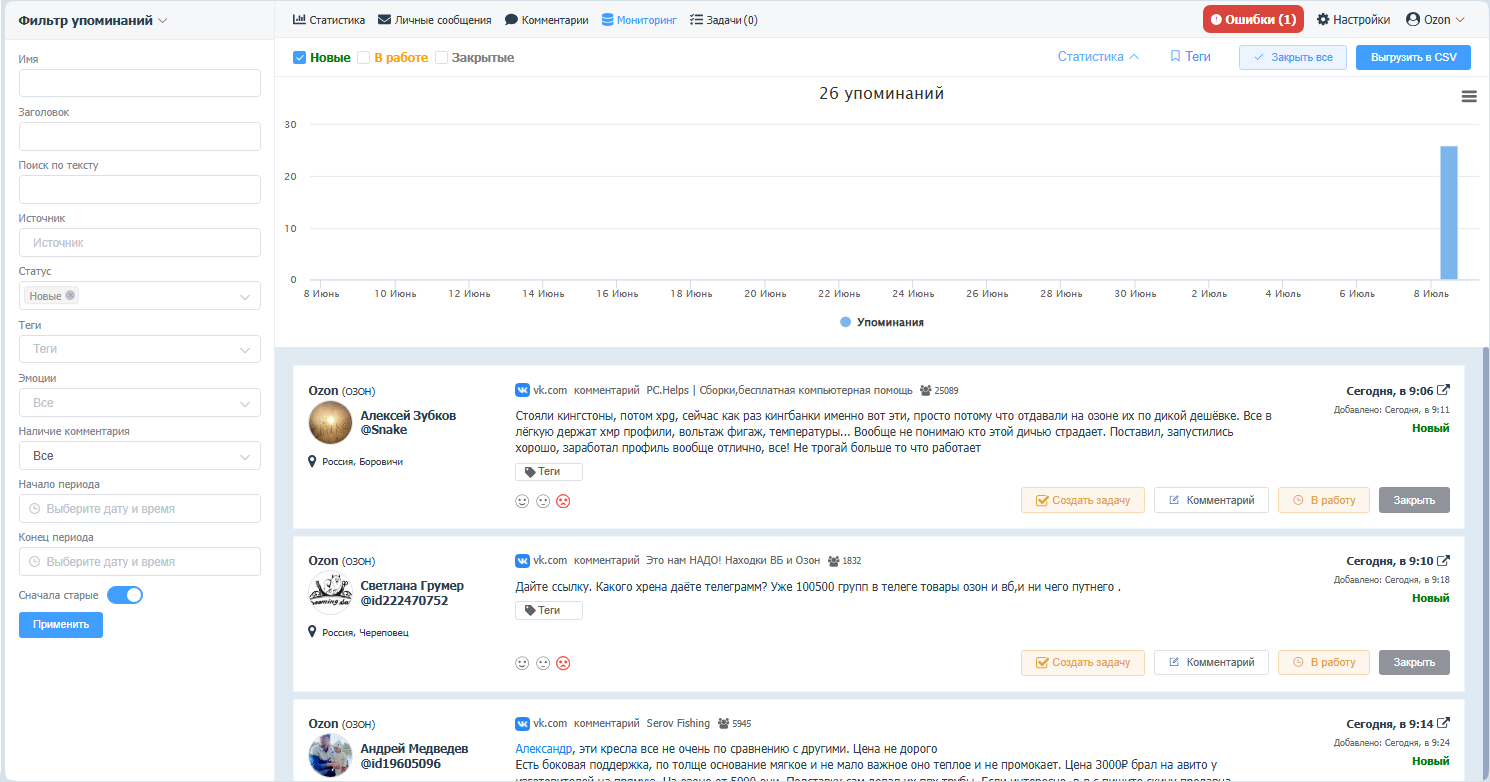
Task: Open external link icon next to Сегодня, в 9:10
Action: coord(1443,560)
